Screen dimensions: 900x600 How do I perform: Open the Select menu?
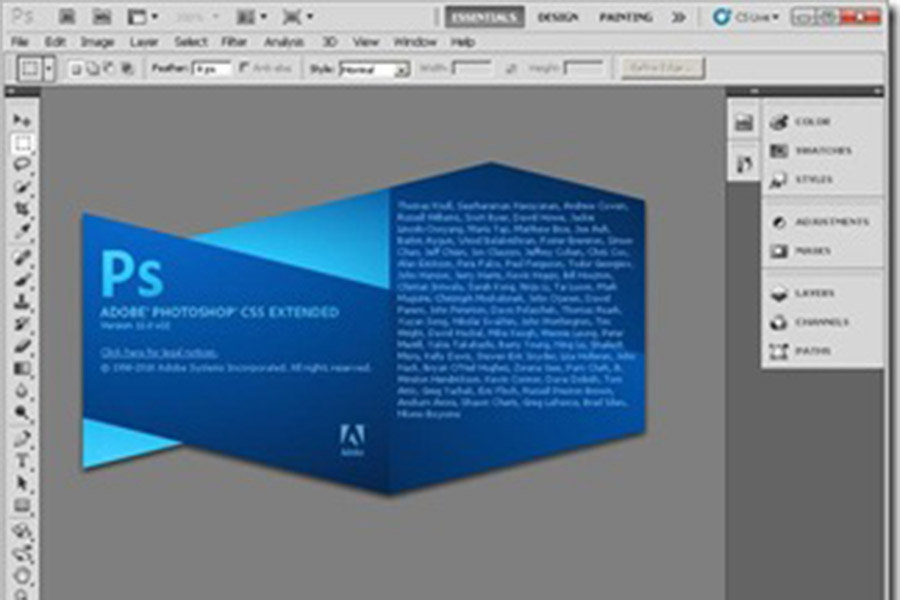click(x=191, y=42)
